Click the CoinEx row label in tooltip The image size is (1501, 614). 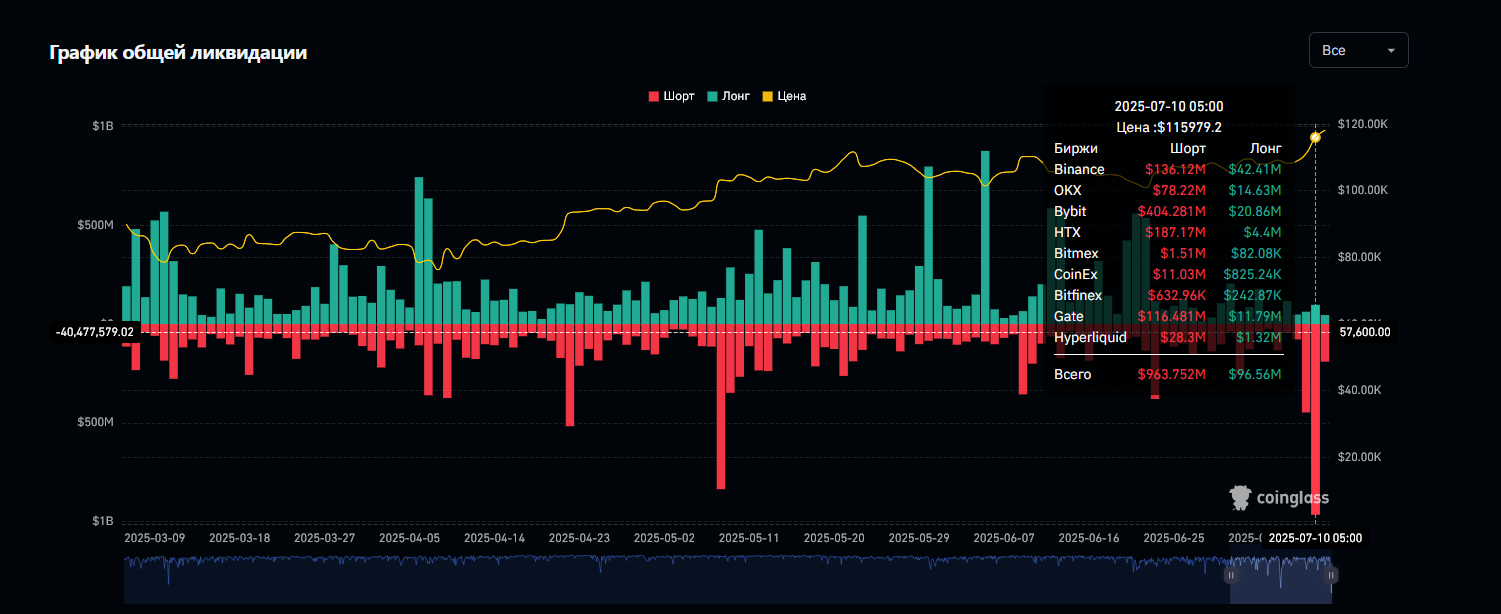1075,274
